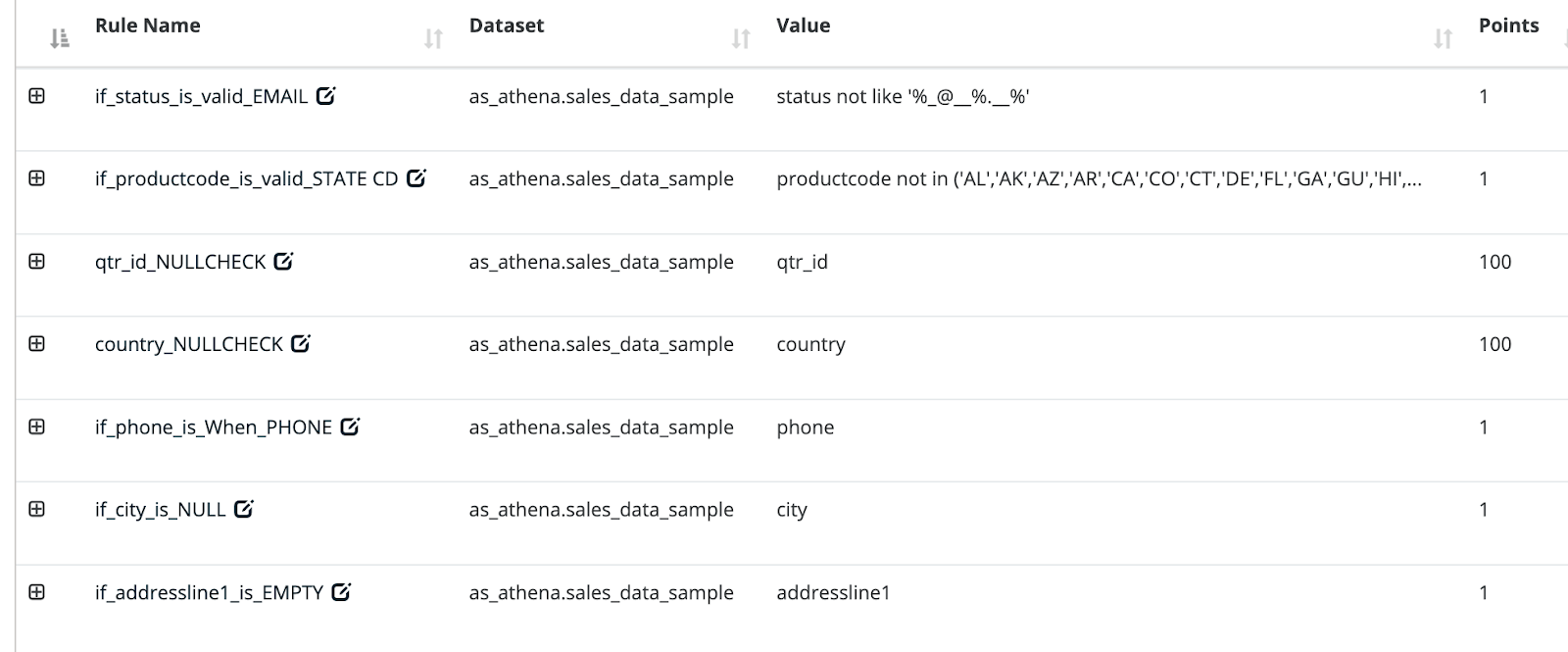Sort by Dataset column arrows

click(x=741, y=38)
